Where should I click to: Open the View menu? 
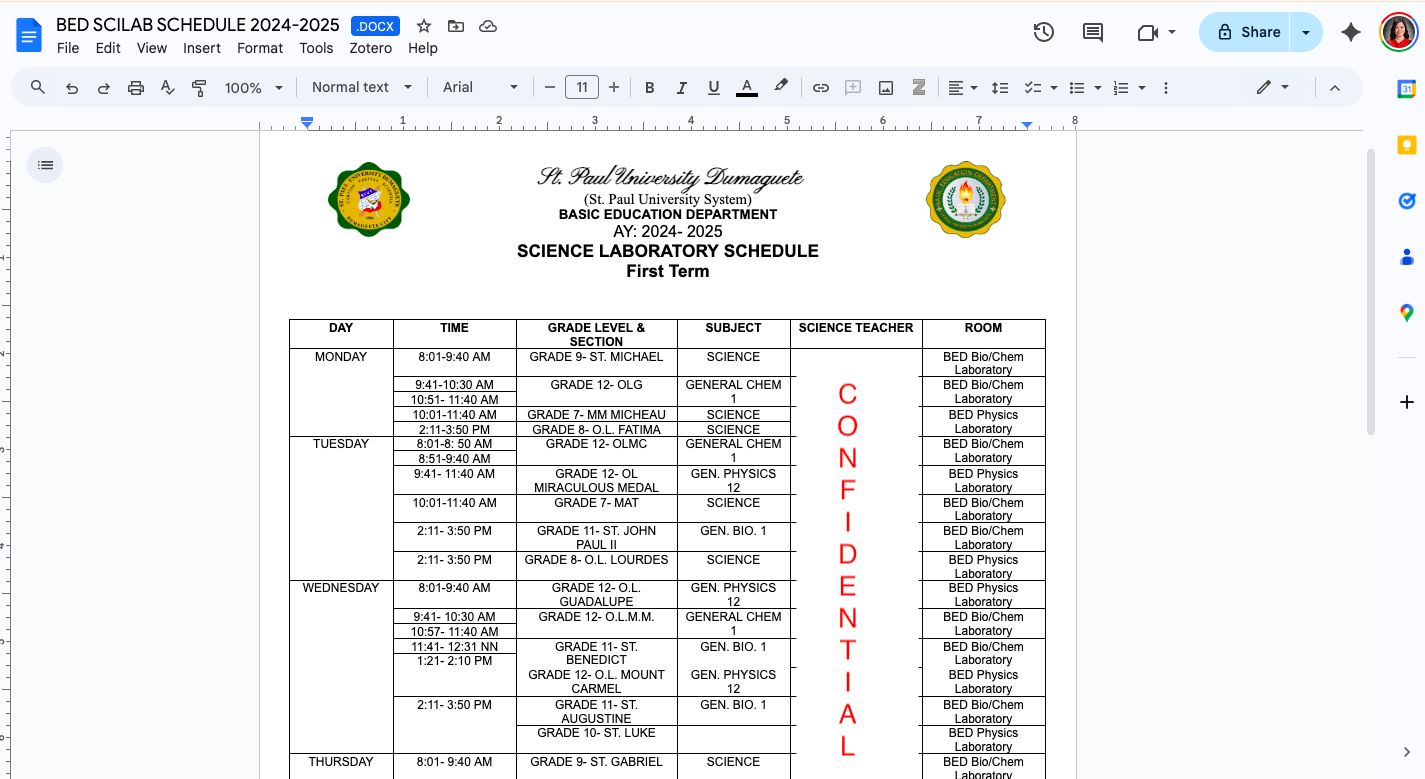(x=152, y=48)
